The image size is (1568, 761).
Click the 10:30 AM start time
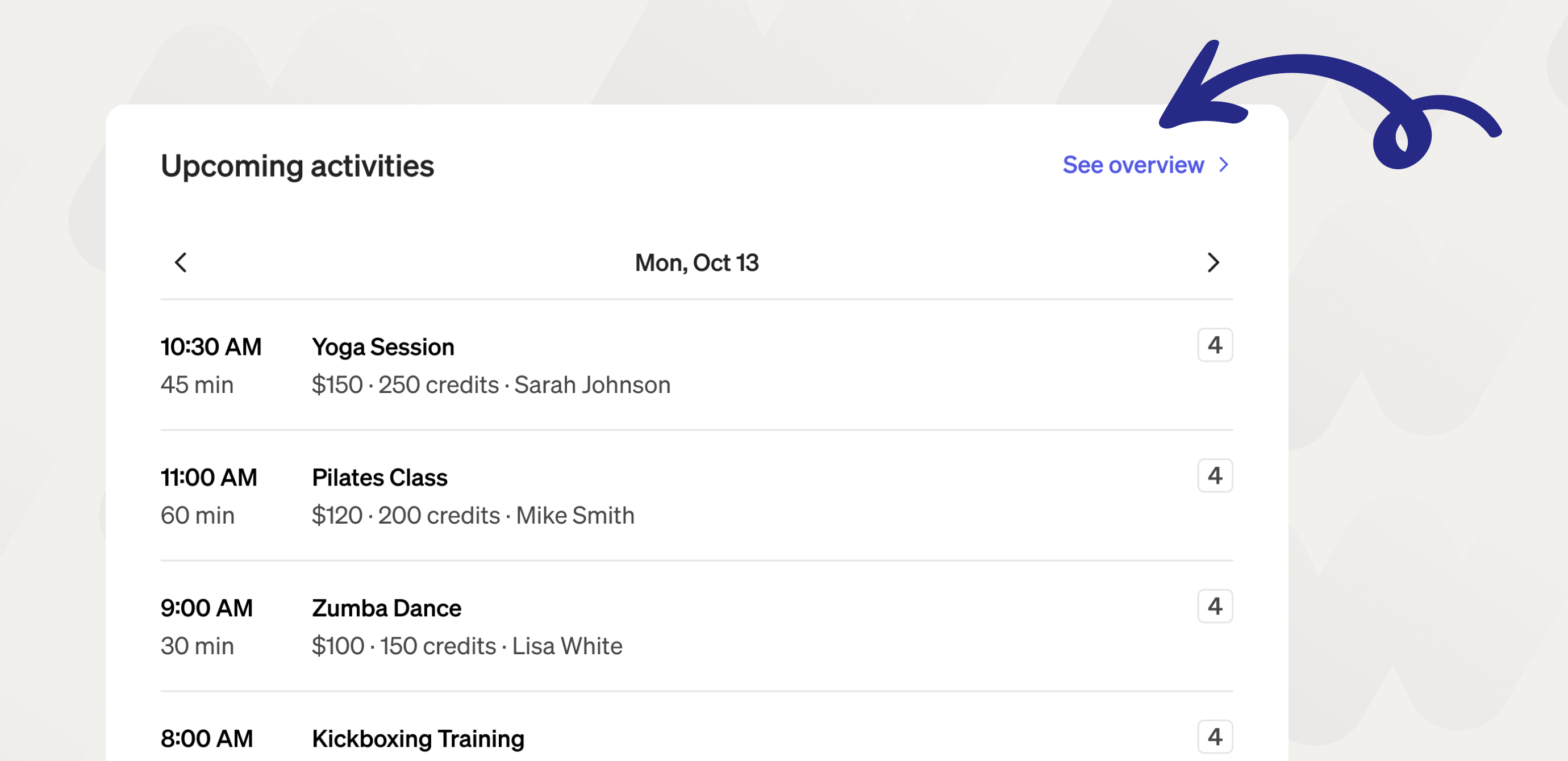click(x=211, y=347)
